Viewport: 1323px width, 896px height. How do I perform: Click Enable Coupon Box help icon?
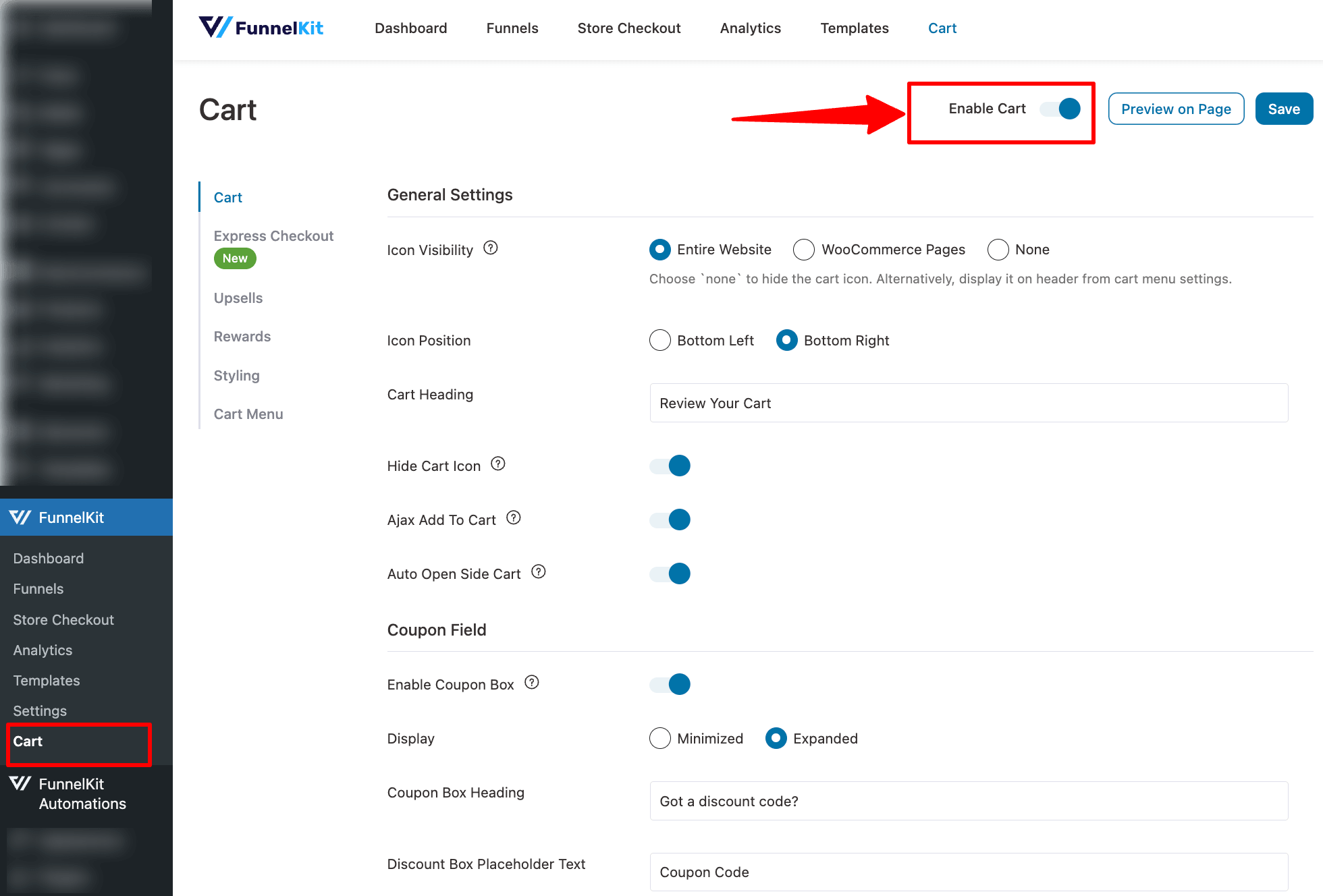click(x=532, y=683)
